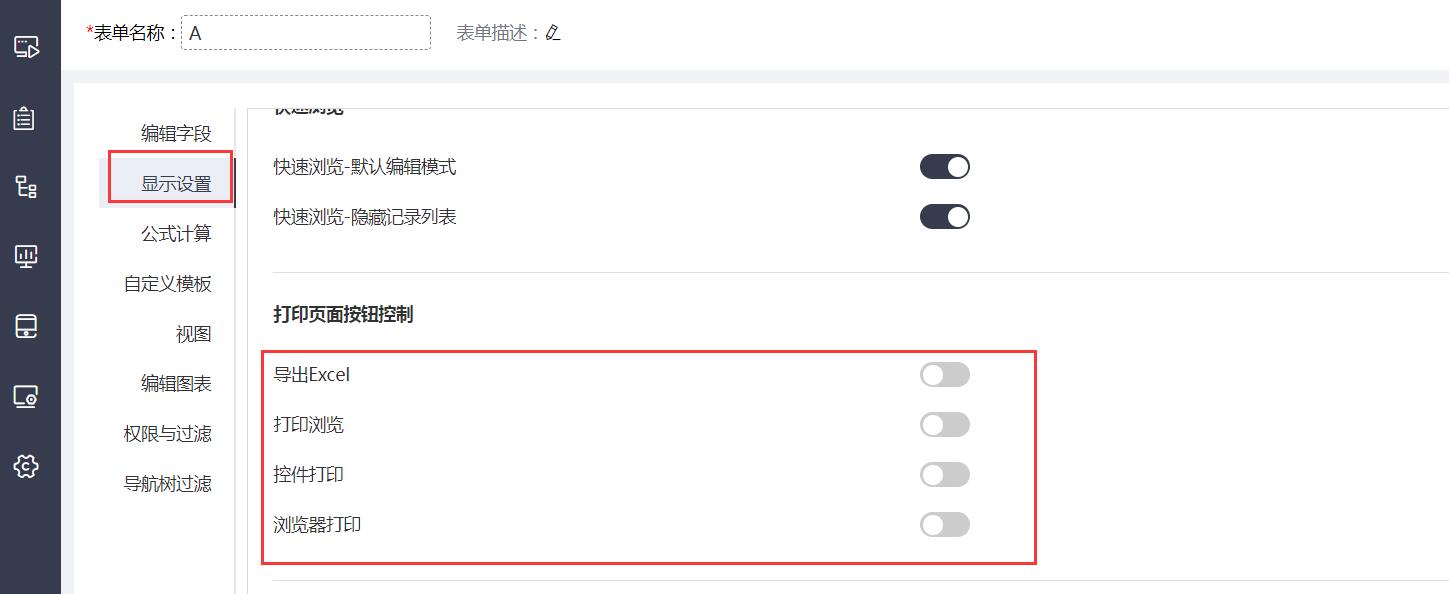Enable the 导出Excel toggle
The image size is (1449, 594).
(945, 375)
